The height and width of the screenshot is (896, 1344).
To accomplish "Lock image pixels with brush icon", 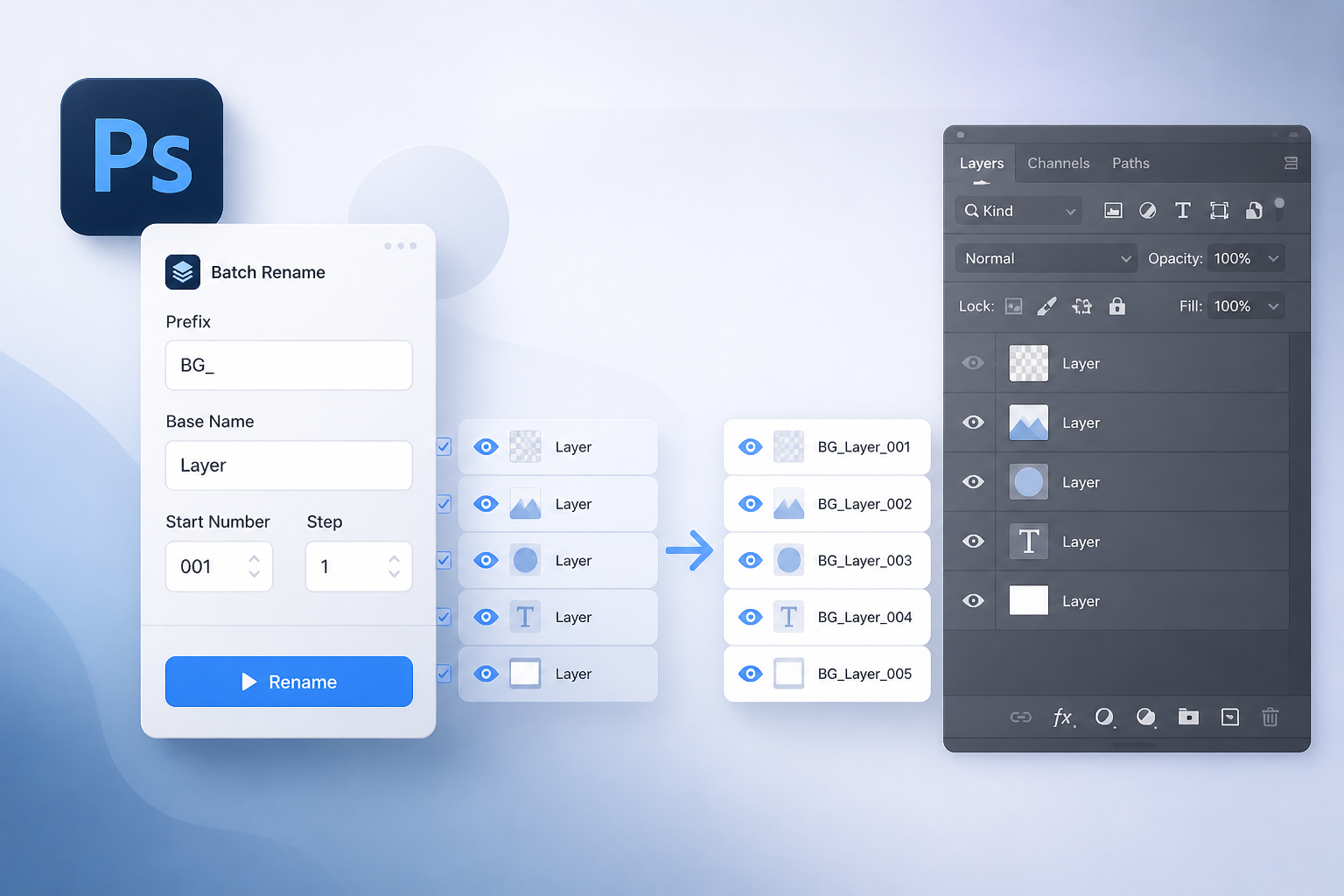I will (1046, 306).
